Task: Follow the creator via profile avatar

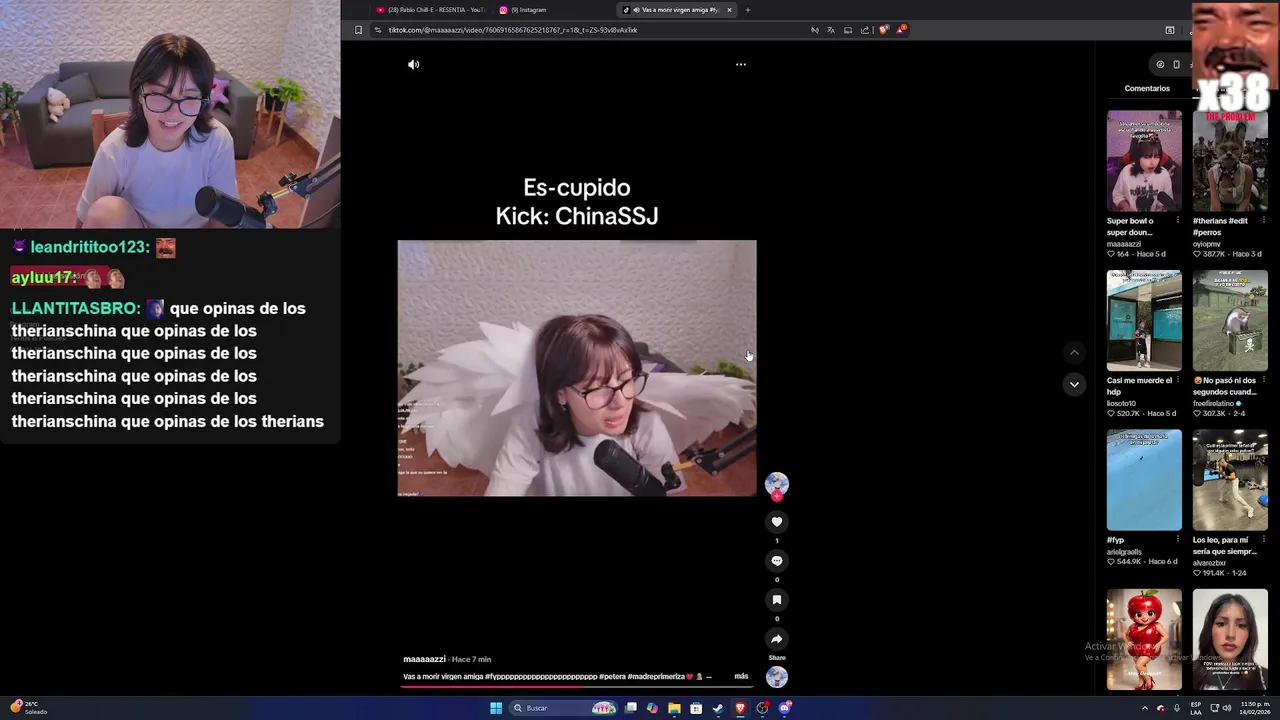Action: pyautogui.click(x=777, y=485)
